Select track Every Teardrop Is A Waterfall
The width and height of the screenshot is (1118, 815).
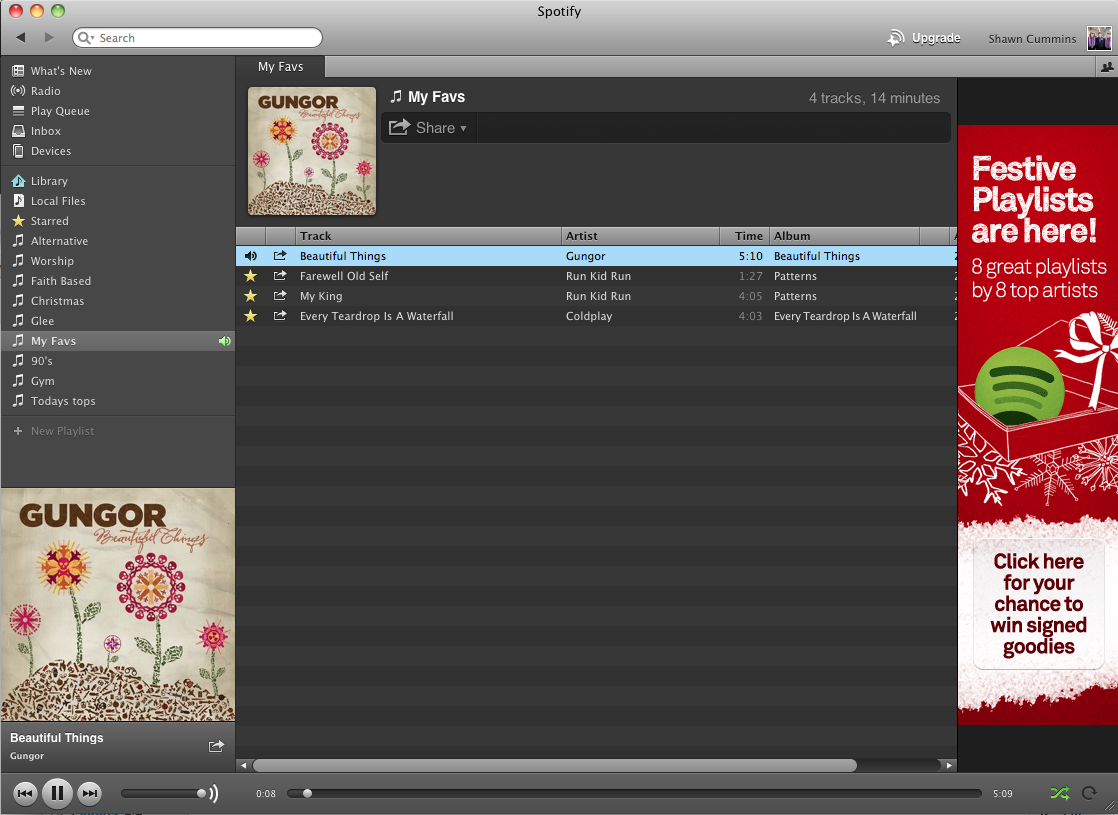376,316
